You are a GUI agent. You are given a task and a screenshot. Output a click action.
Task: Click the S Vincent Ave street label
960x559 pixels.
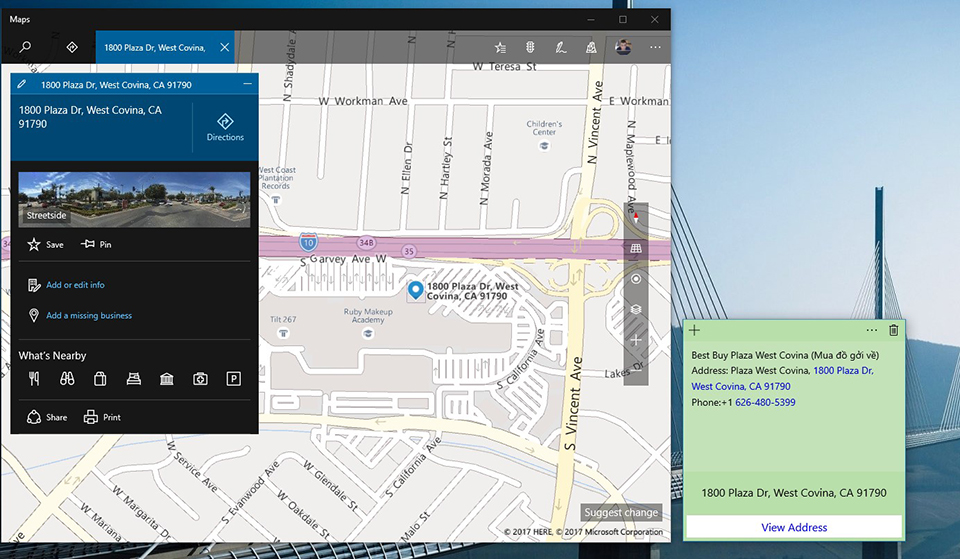point(572,405)
